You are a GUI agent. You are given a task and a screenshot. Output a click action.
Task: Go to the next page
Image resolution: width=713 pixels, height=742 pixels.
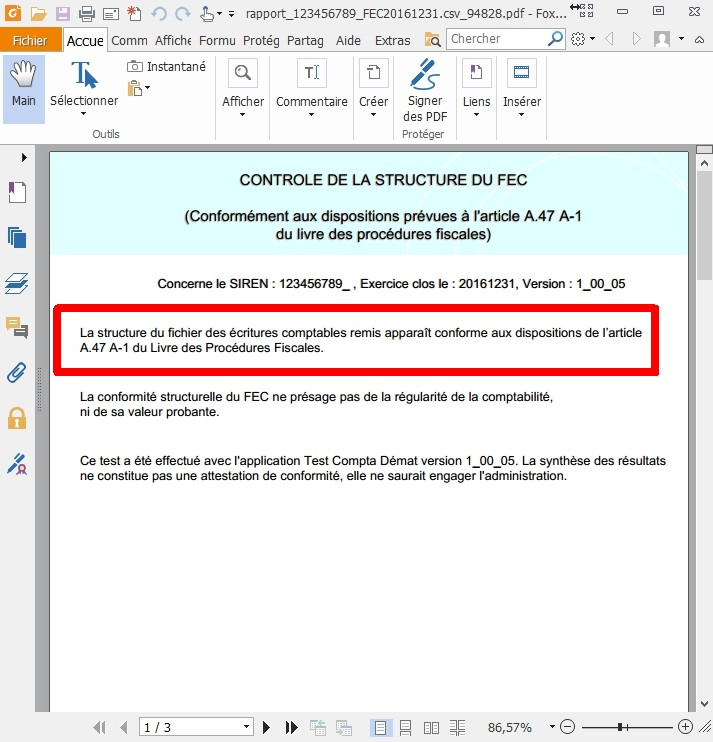tap(266, 727)
